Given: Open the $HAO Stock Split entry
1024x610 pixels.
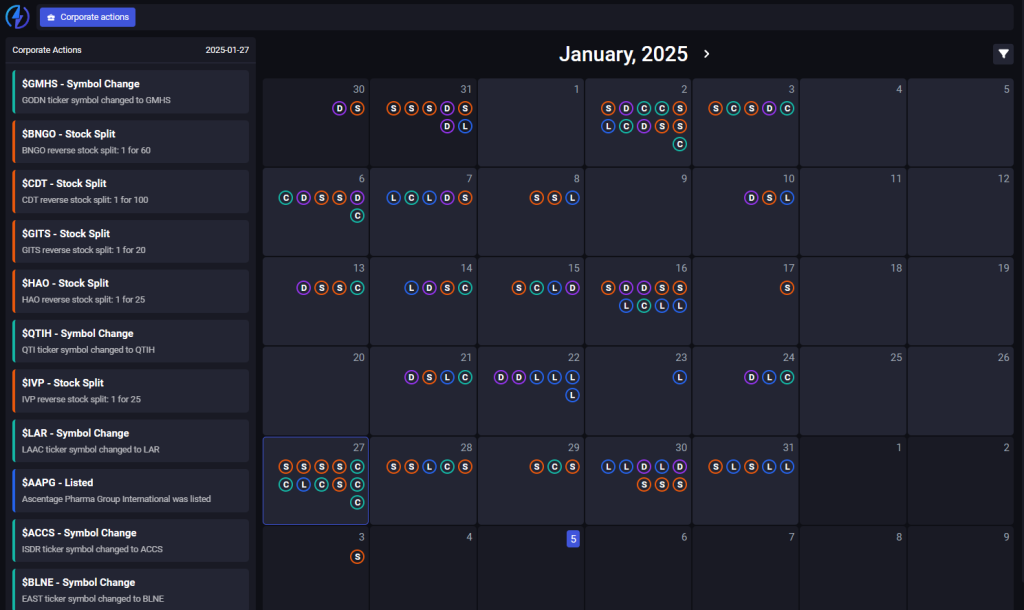Looking at the screenshot, I should [x=131, y=291].
